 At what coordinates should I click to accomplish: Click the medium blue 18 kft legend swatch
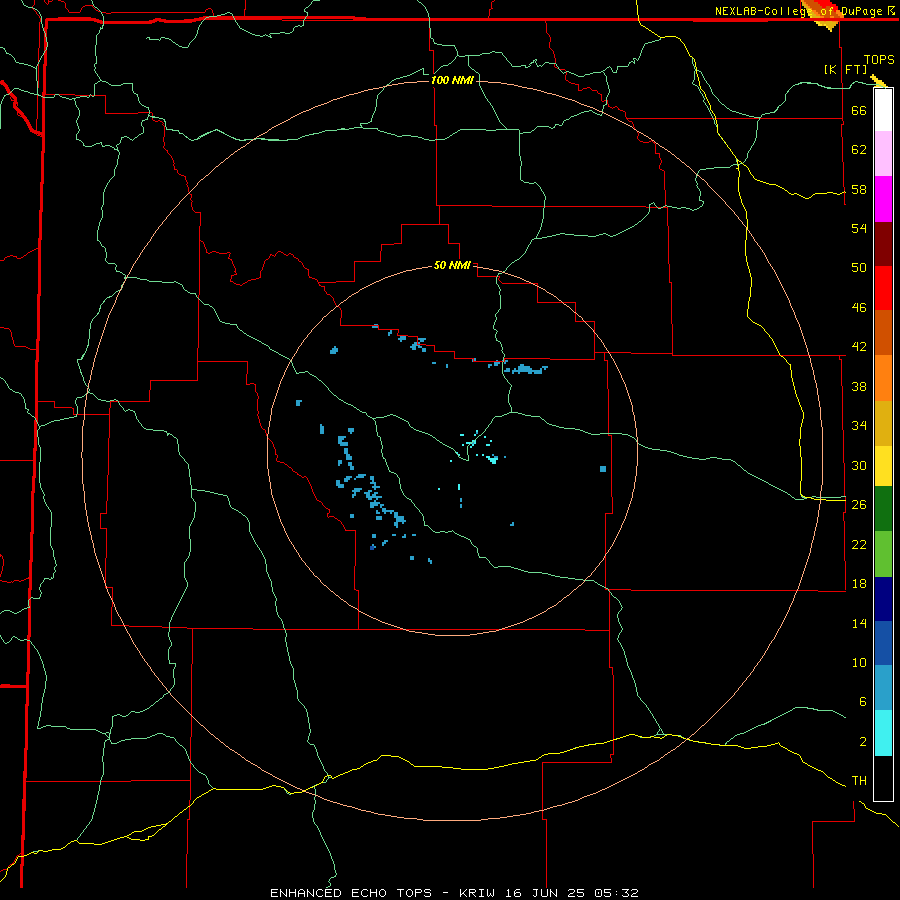[883, 643]
